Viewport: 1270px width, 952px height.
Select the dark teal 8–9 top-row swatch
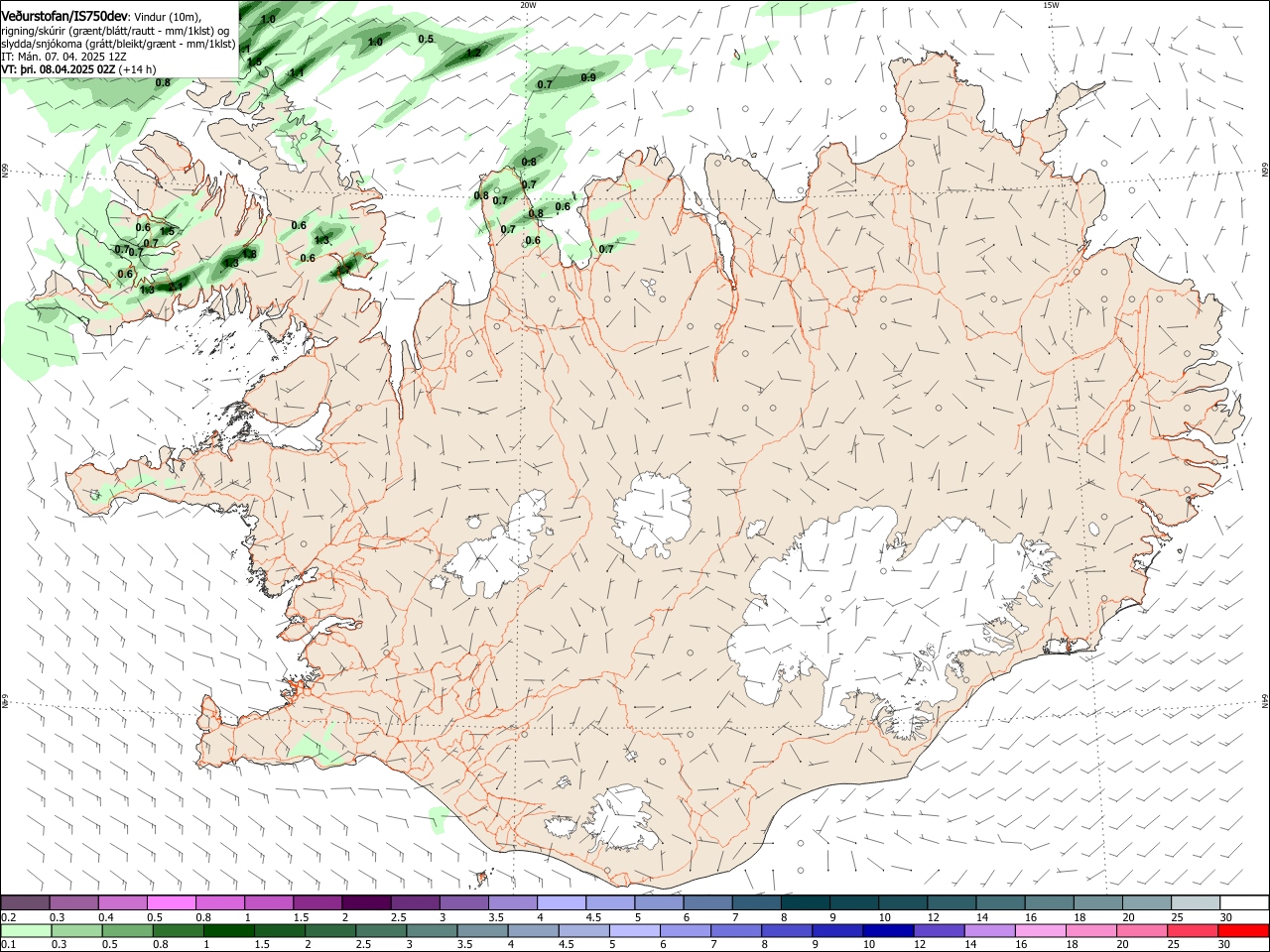coord(805,902)
